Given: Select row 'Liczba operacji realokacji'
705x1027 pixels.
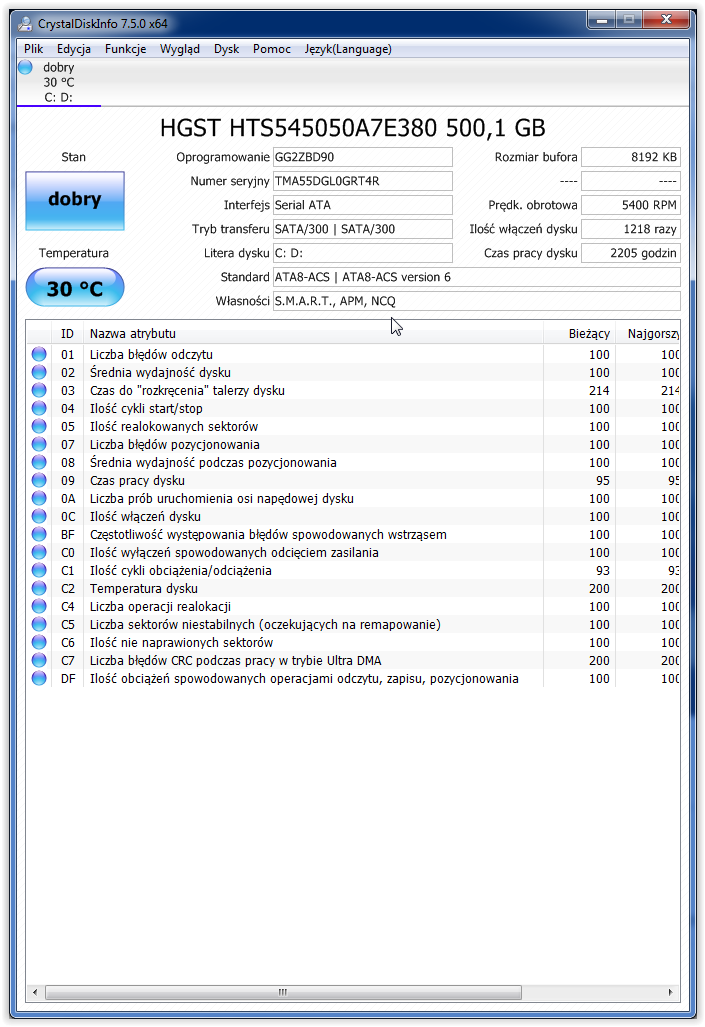Looking at the screenshot, I should [x=352, y=607].
